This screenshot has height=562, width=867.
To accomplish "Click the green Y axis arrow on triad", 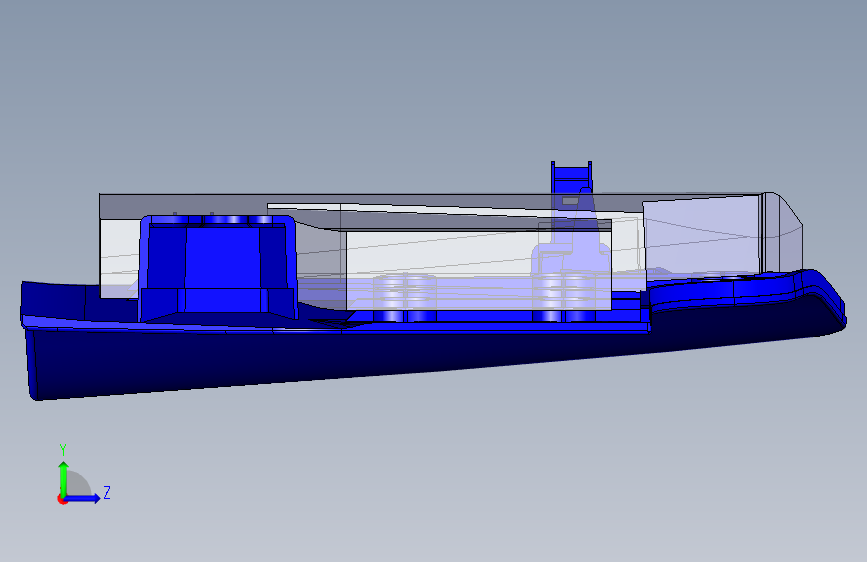I will click(64, 478).
